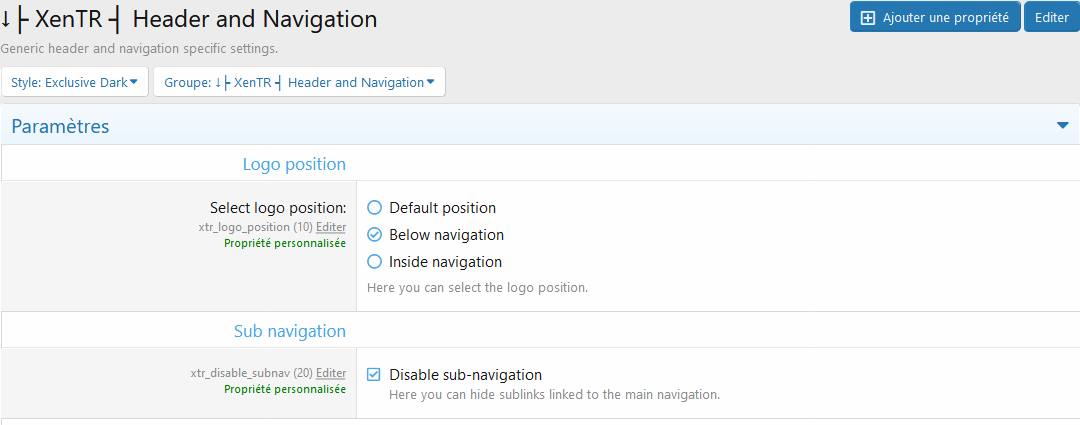Click the Ajouter une propriété button

click(x=935, y=18)
